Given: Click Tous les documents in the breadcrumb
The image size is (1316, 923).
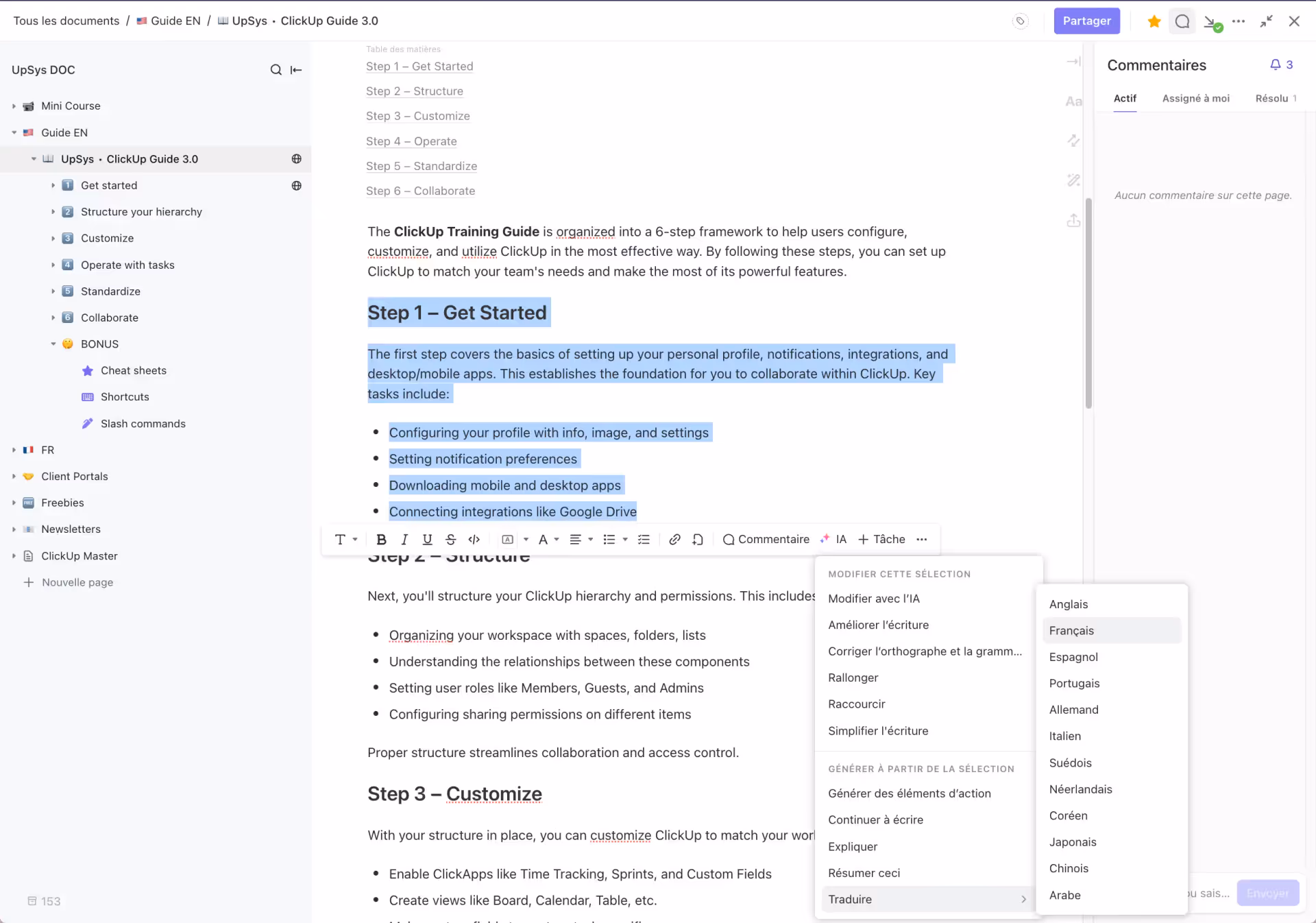Looking at the screenshot, I should tap(66, 21).
